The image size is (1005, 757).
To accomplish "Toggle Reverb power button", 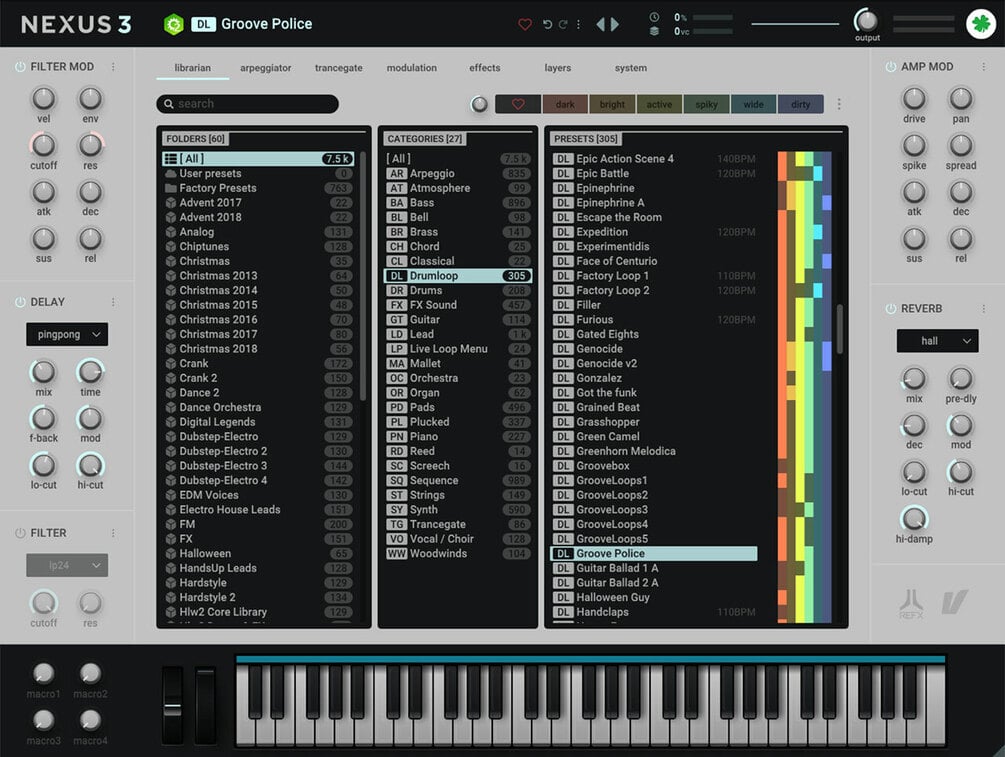I will 891,309.
